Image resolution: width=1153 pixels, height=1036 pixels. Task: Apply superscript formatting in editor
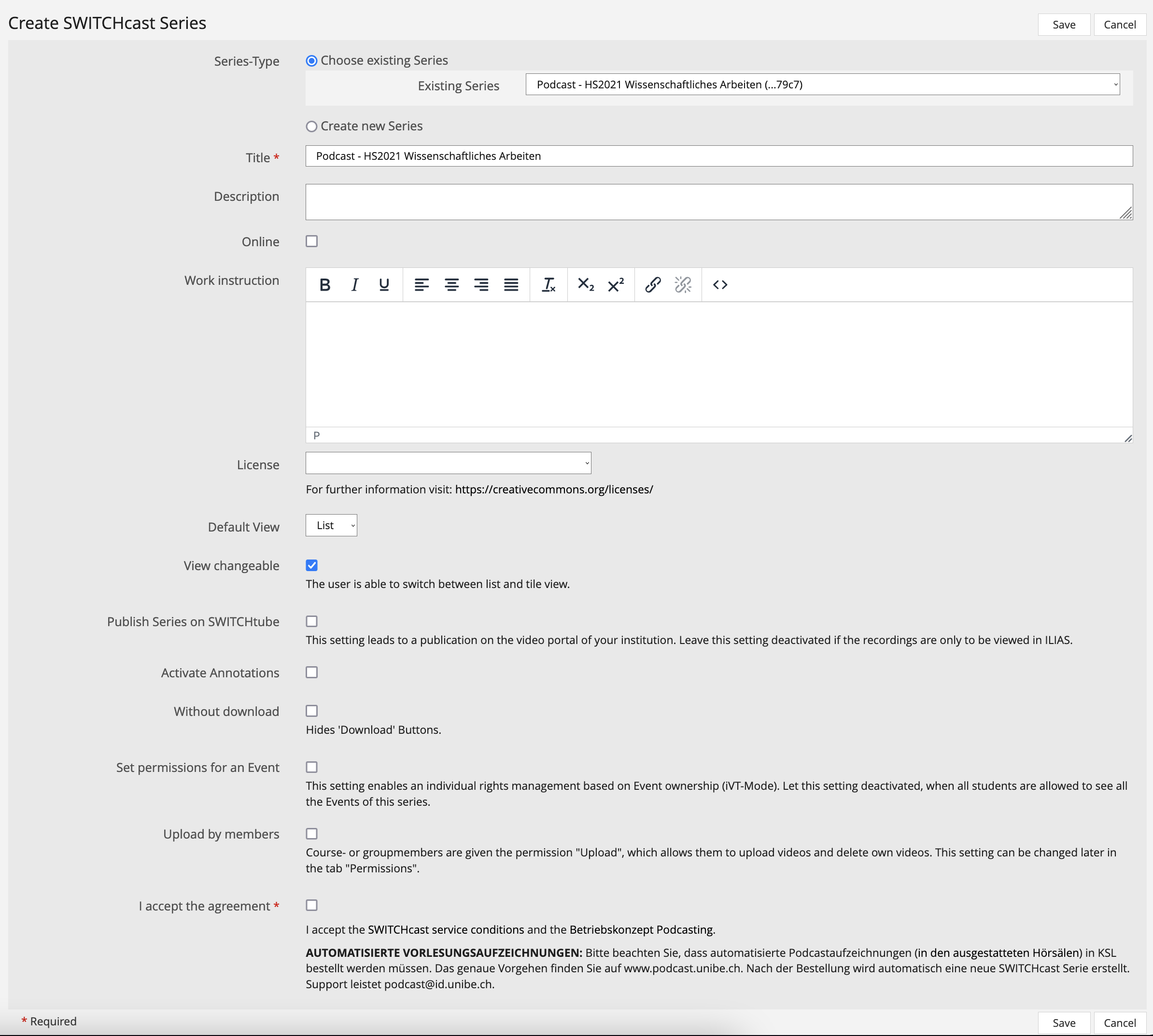(x=616, y=285)
